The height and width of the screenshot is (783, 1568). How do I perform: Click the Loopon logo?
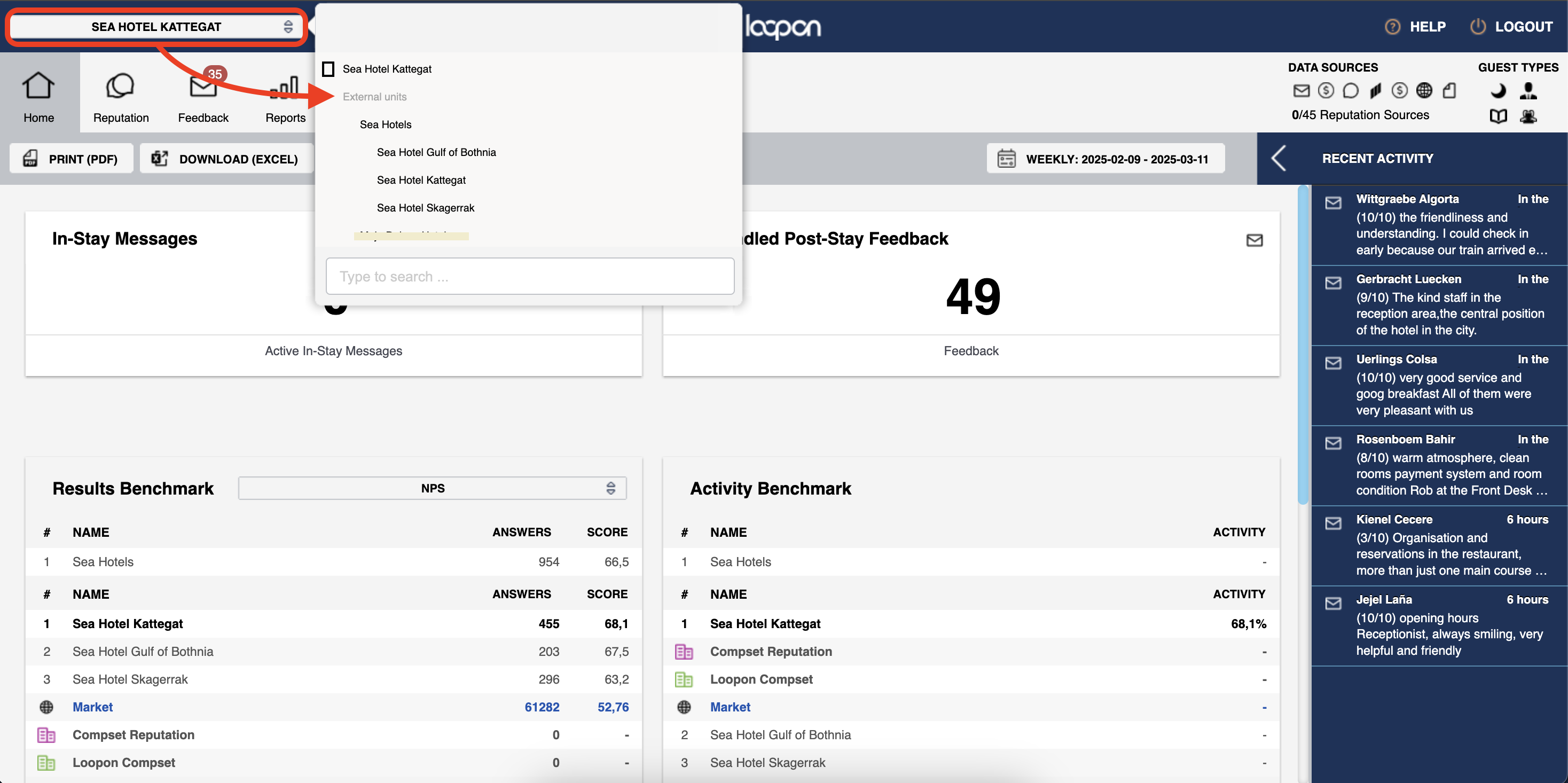click(783, 26)
